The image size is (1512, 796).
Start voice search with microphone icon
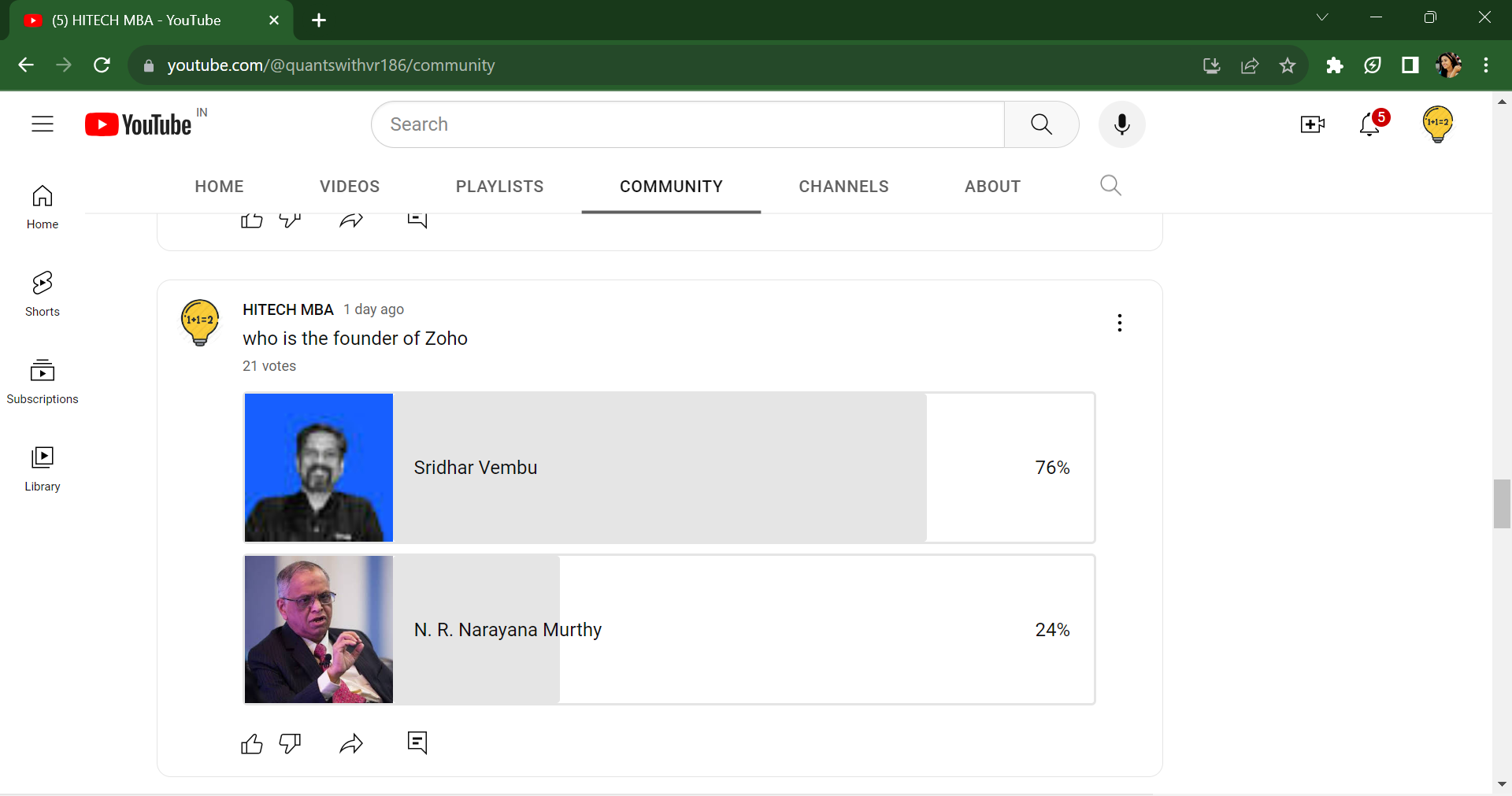tap(1122, 124)
